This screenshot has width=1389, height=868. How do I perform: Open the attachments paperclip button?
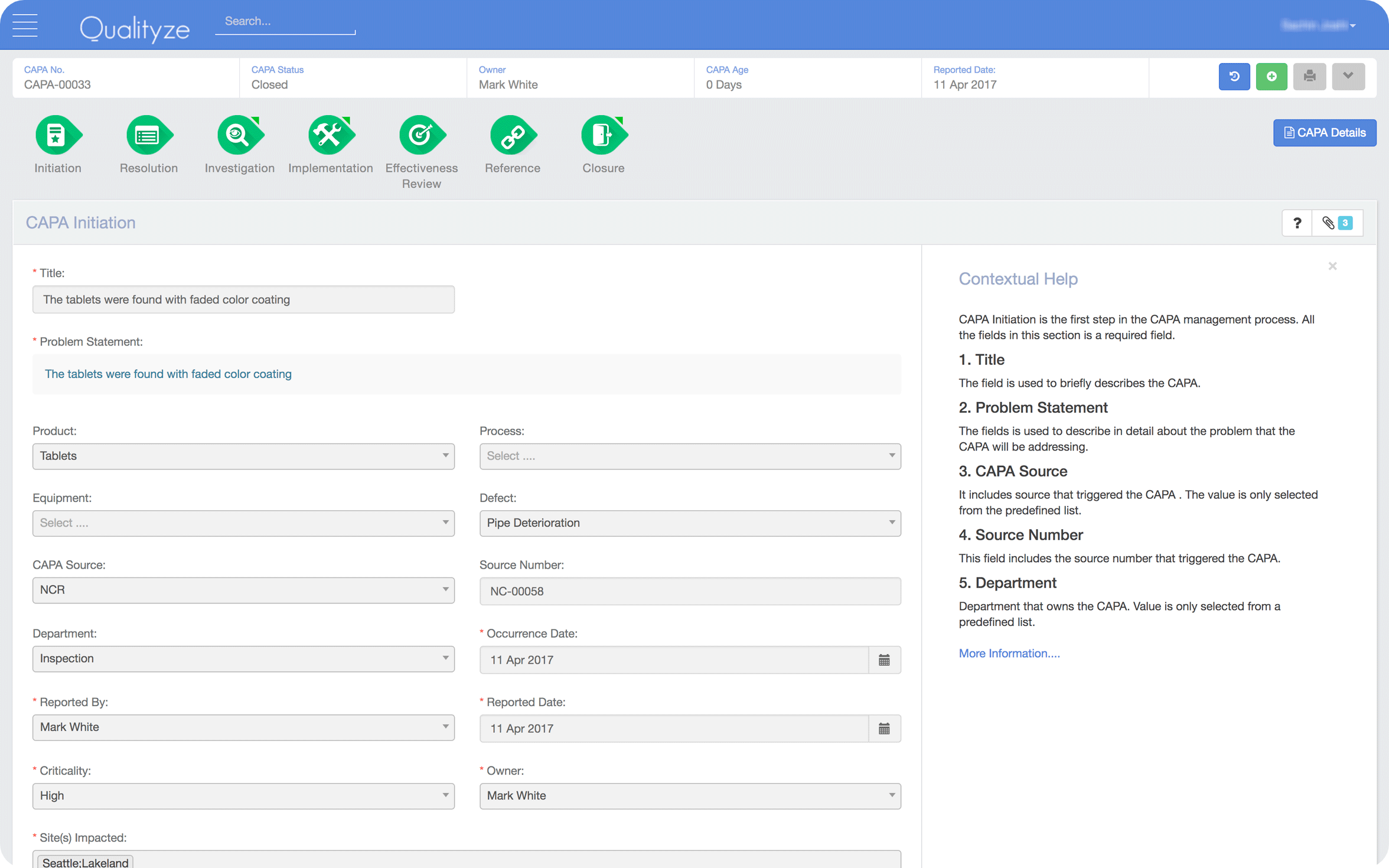[x=1337, y=223]
